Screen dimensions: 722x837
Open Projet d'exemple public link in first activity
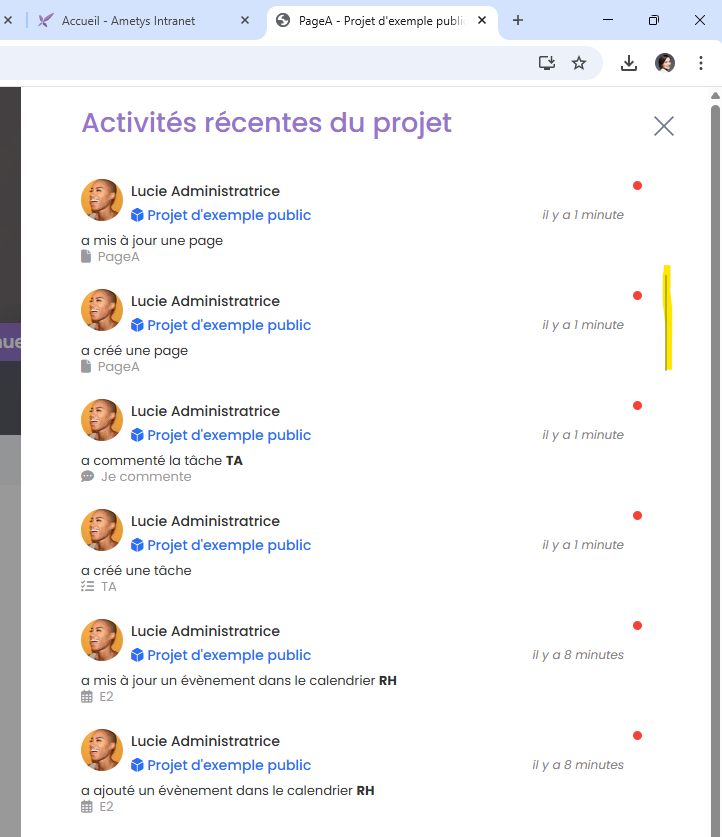point(229,215)
